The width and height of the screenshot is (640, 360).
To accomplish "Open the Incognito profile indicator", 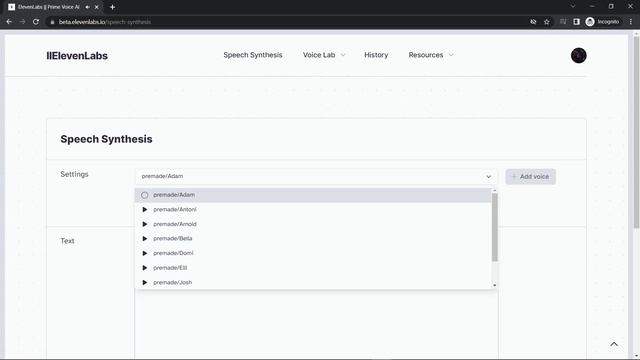I will coord(602,22).
